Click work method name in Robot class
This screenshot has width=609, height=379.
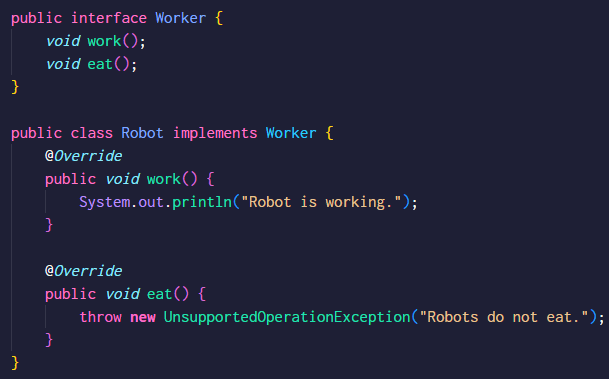164,179
